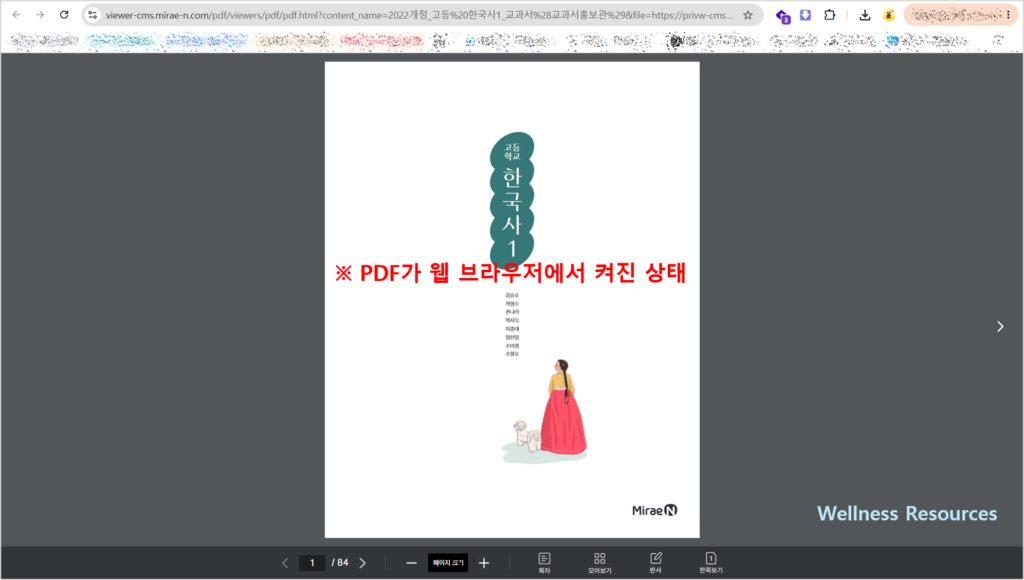
Task: Open the 모아보기 thumbnail grid view
Action: [x=600, y=562]
